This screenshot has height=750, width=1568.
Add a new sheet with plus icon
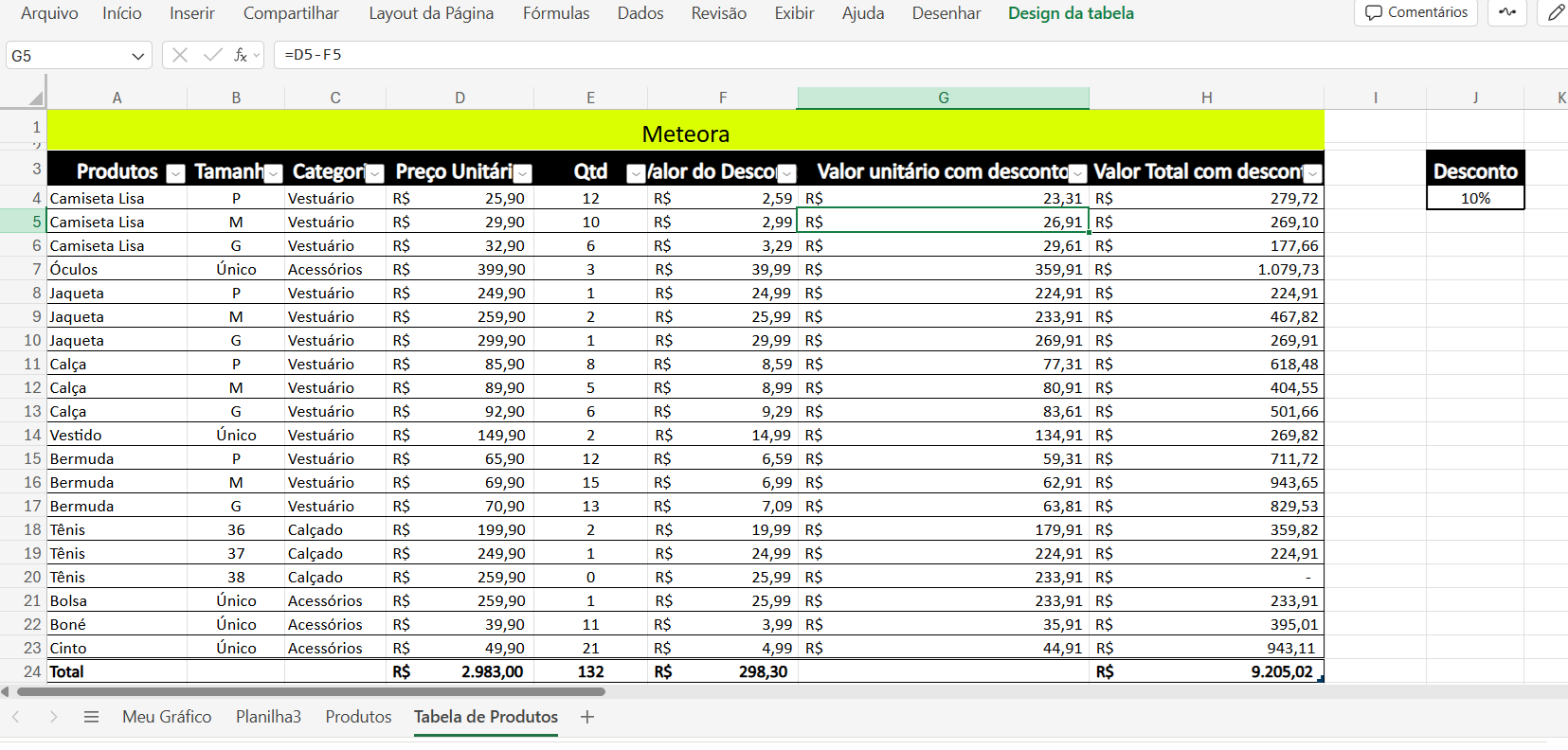[587, 717]
